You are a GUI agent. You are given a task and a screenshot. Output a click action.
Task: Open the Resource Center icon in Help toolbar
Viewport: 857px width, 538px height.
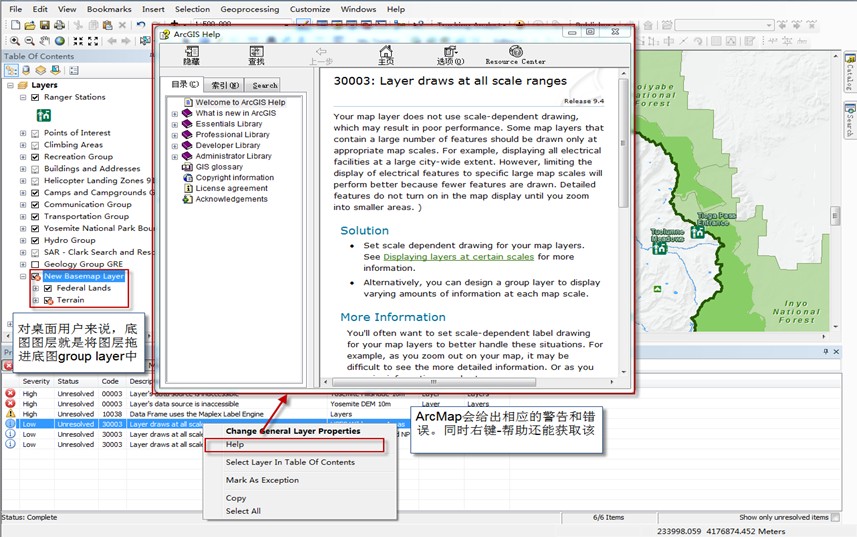(515, 53)
